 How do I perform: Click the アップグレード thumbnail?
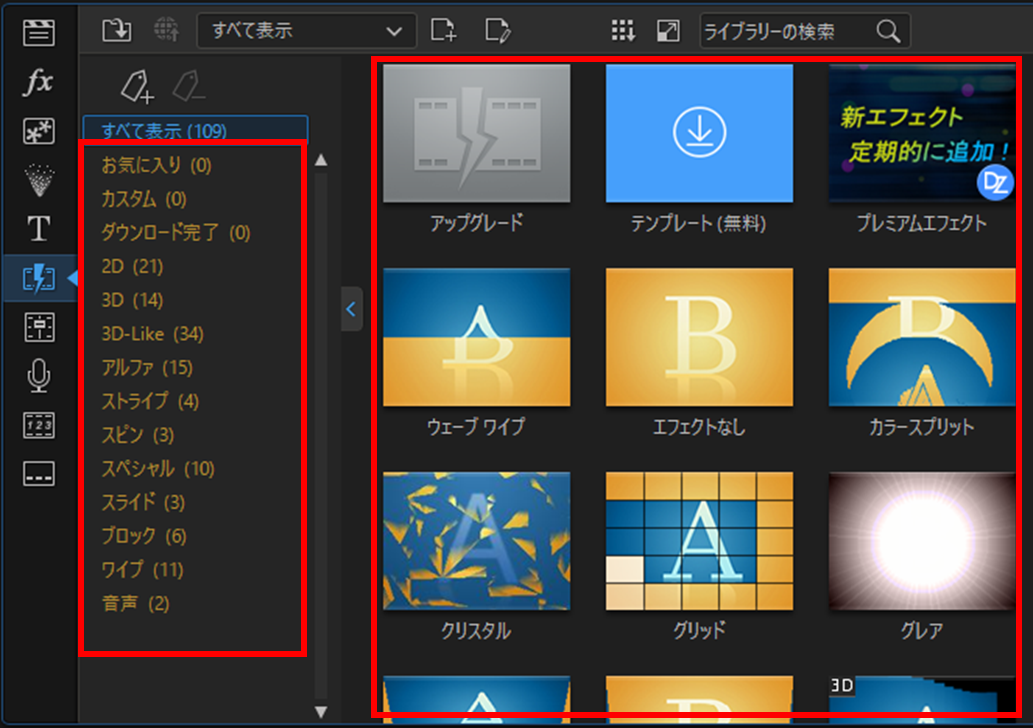coord(476,133)
